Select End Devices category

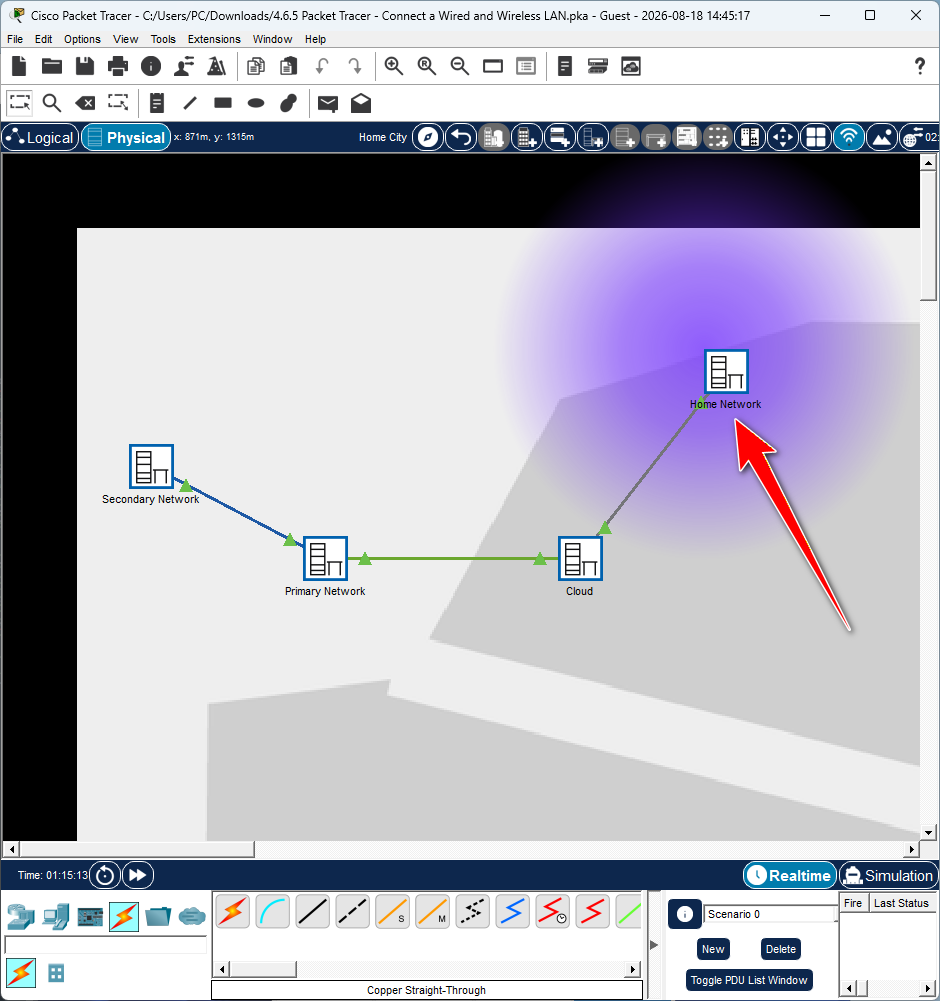pos(56,917)
